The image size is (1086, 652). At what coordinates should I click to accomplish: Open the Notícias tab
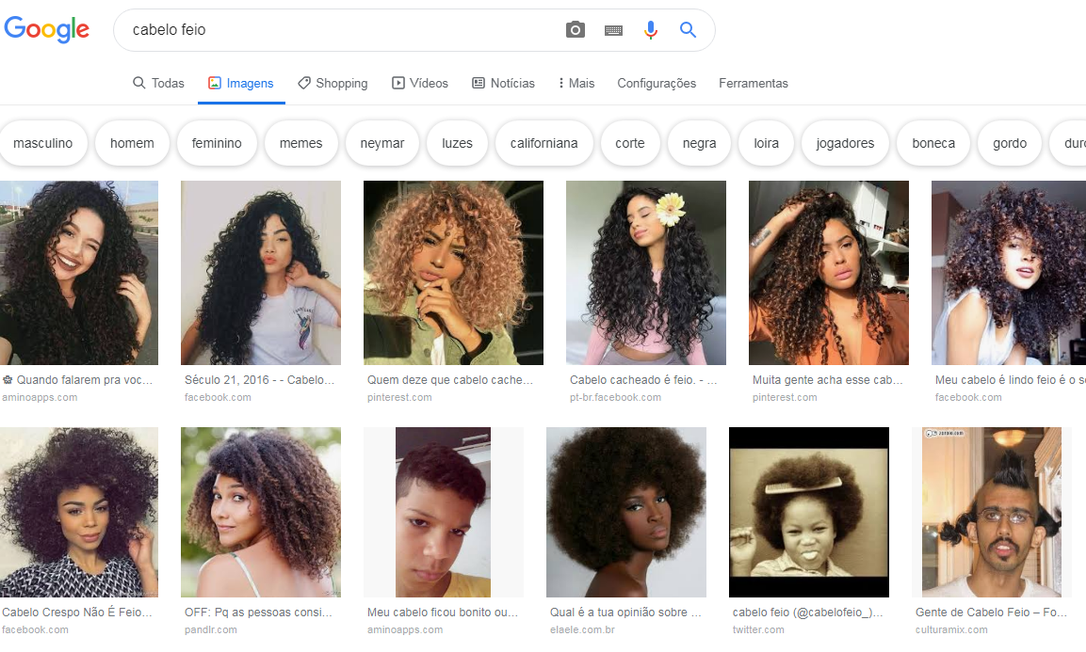pyautogui.click(x=503, y=83)
